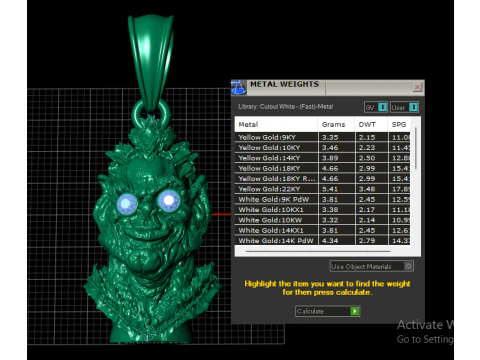Select the Yellow Gold:22KY row
480x360 pixels.
tap(323, 189)
